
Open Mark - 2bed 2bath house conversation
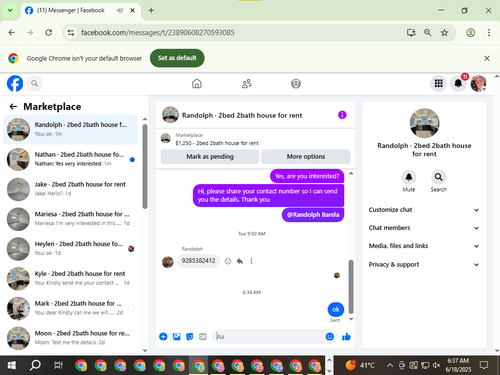pyautogui.click(x=71, y=308)
